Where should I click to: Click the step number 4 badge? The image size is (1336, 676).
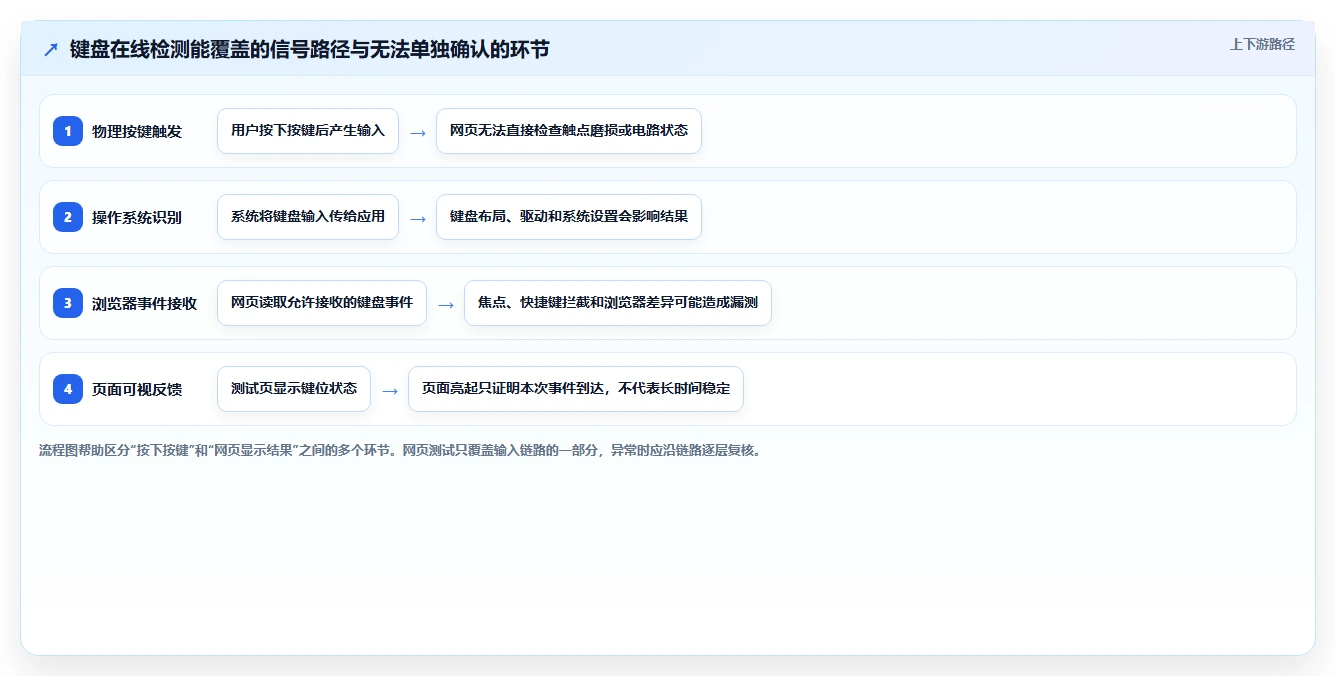[68, 389]
